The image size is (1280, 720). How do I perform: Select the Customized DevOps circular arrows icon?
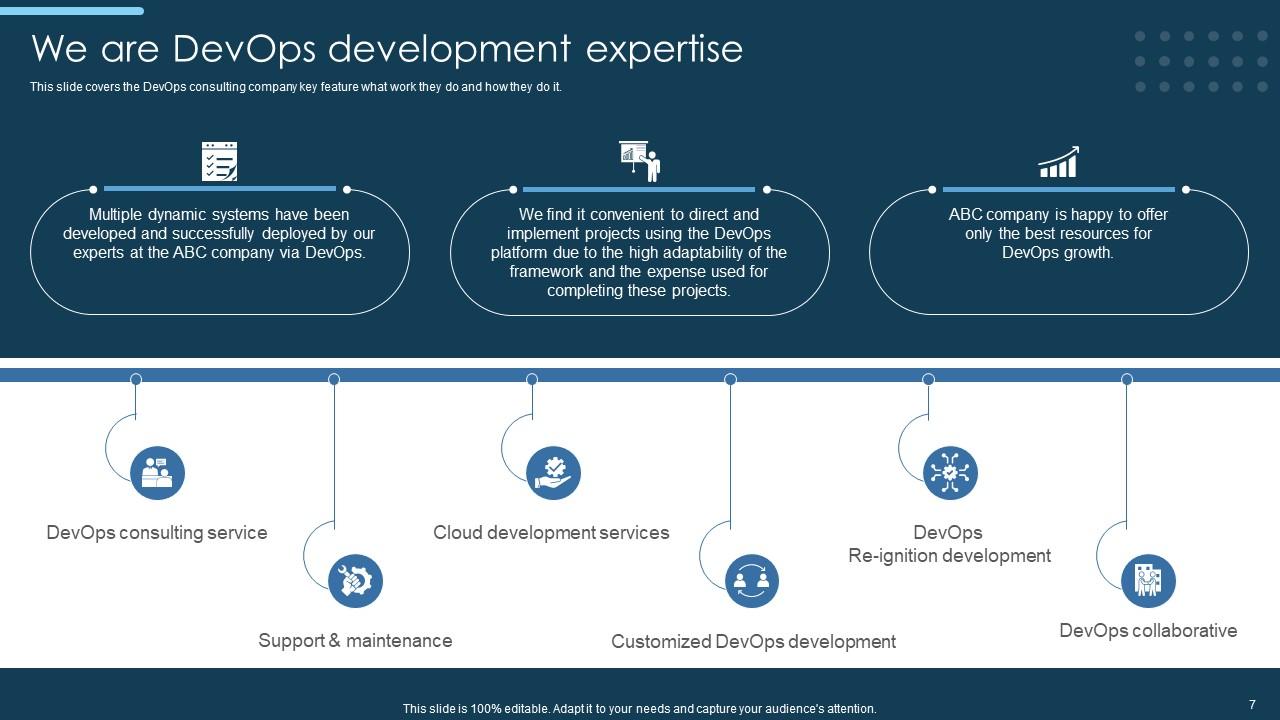click(750, 580)
